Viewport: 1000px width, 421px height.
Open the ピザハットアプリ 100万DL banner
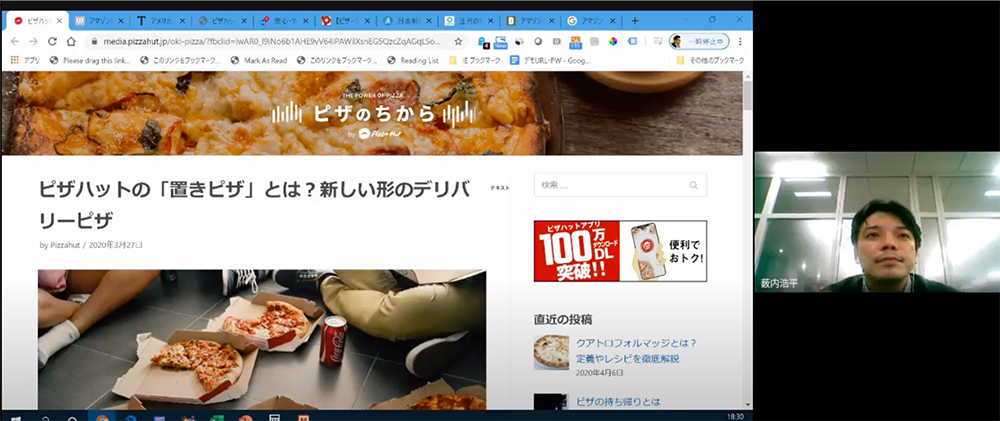[x=620, y=251]
